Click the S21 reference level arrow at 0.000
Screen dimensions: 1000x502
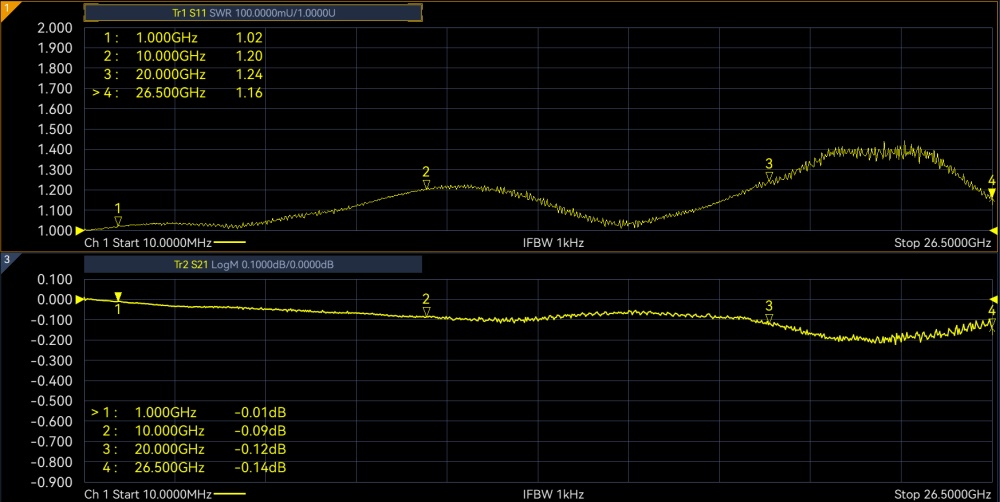(x=80, y=299)
